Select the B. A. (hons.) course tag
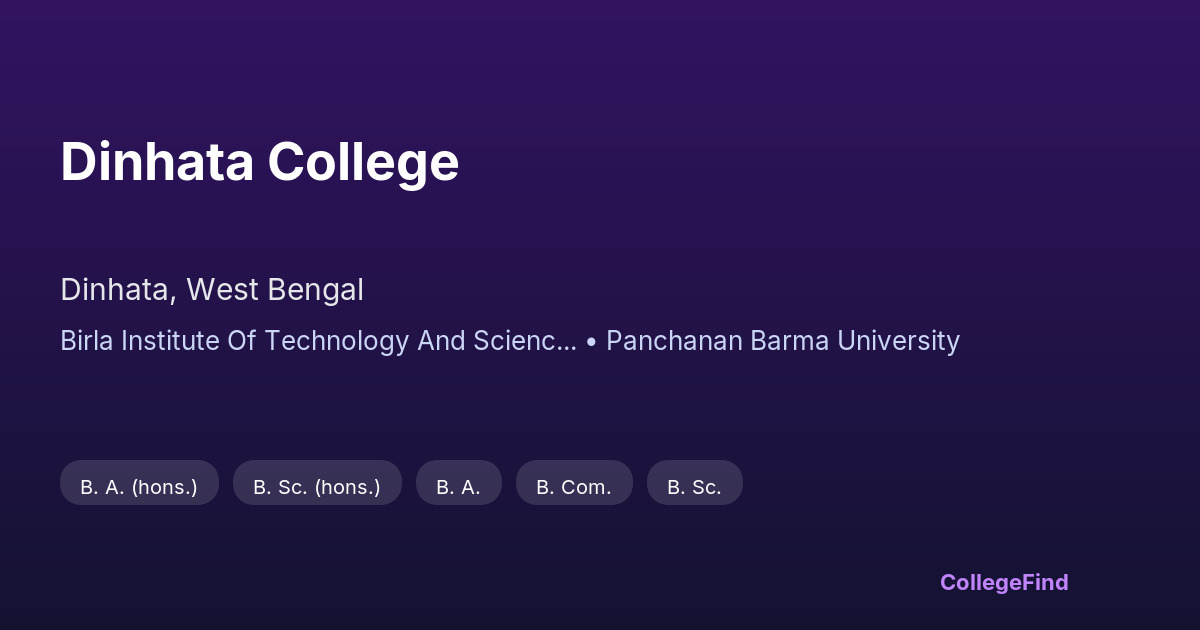The height and width of the screenshot is (630, 1200). click(139, 487)
